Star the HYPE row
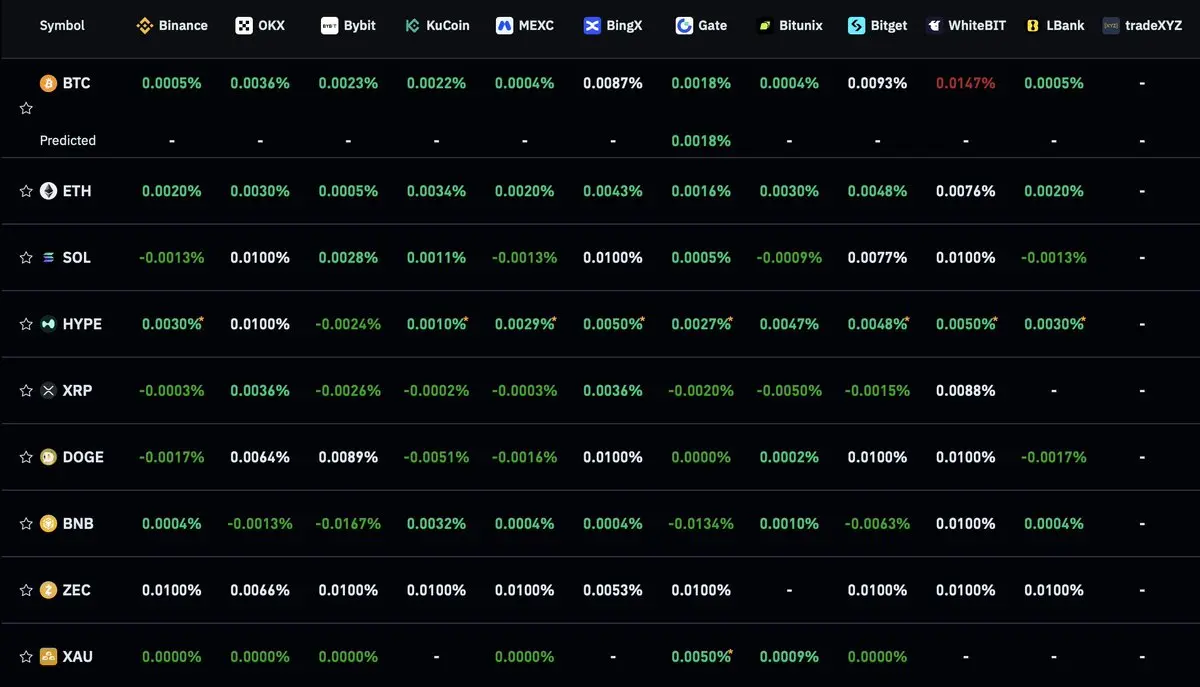 26,324
